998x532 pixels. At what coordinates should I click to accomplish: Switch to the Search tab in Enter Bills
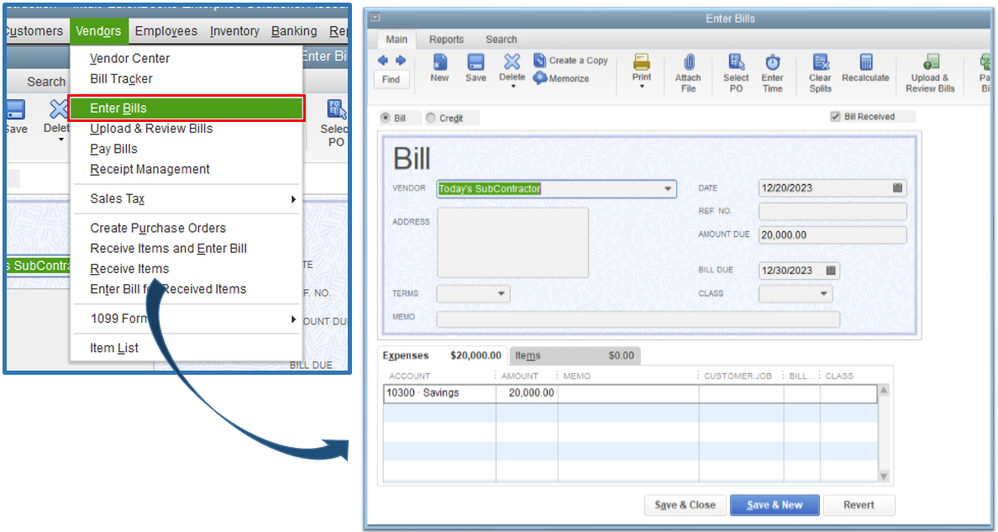[x=502, y=39]
